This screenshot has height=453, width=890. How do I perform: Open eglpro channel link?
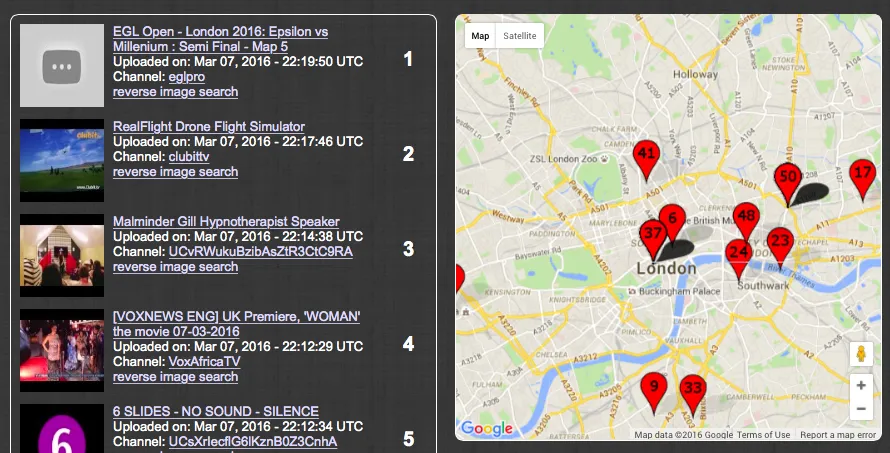point(187,77)
